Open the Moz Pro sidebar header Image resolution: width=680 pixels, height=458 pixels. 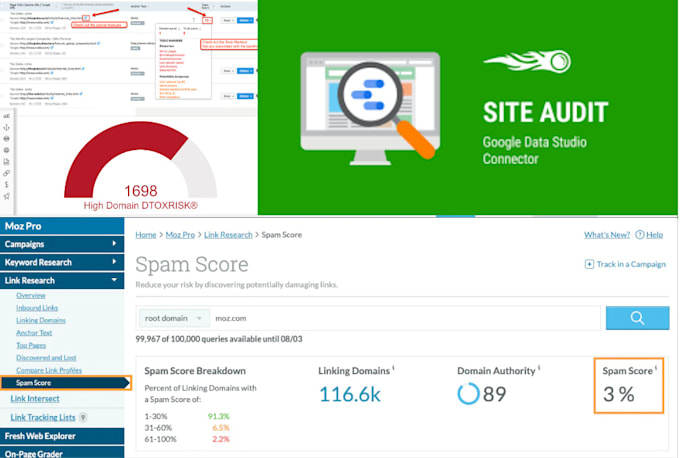(62, 226)
